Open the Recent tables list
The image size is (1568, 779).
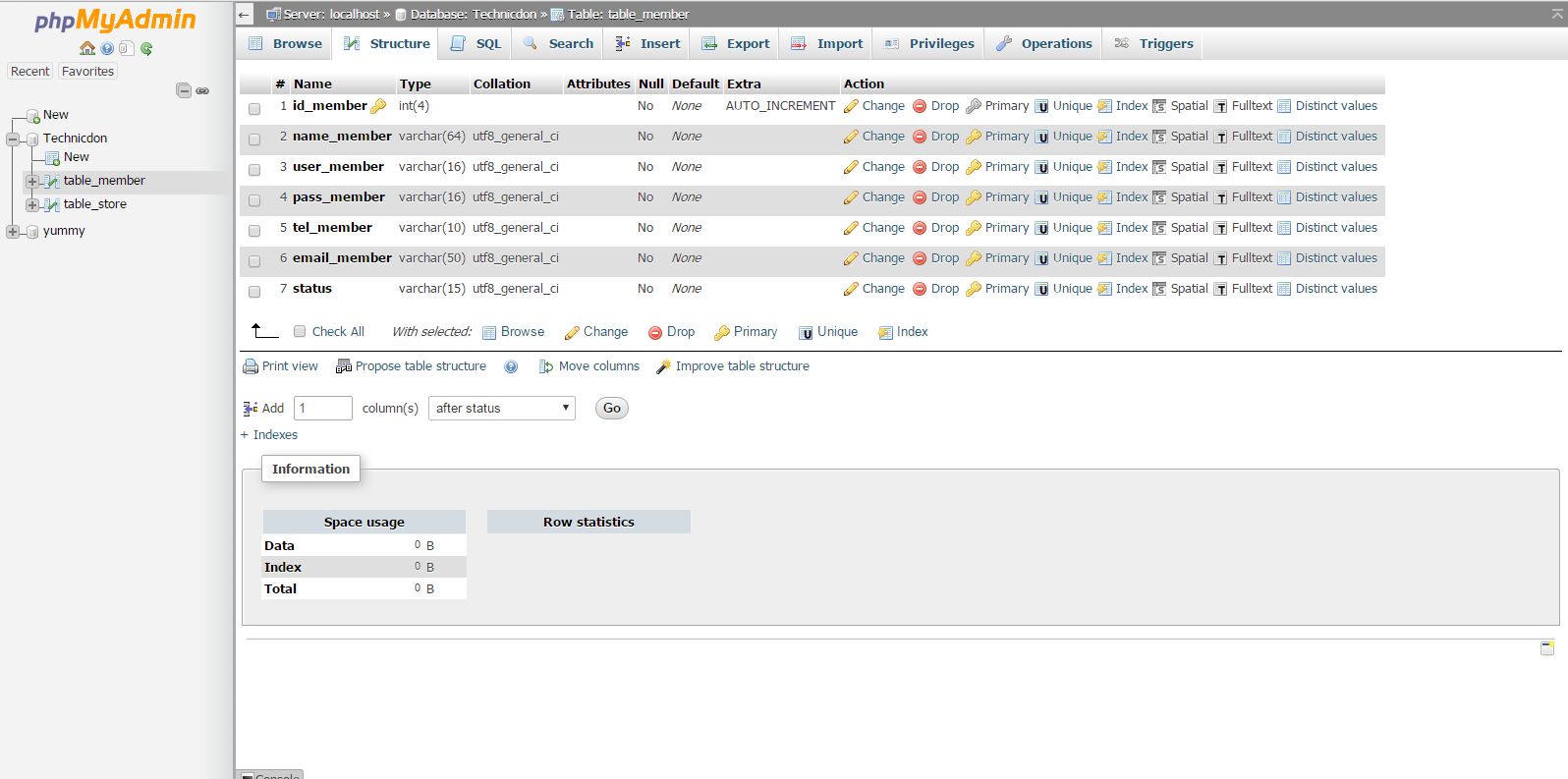pos(30,71)
